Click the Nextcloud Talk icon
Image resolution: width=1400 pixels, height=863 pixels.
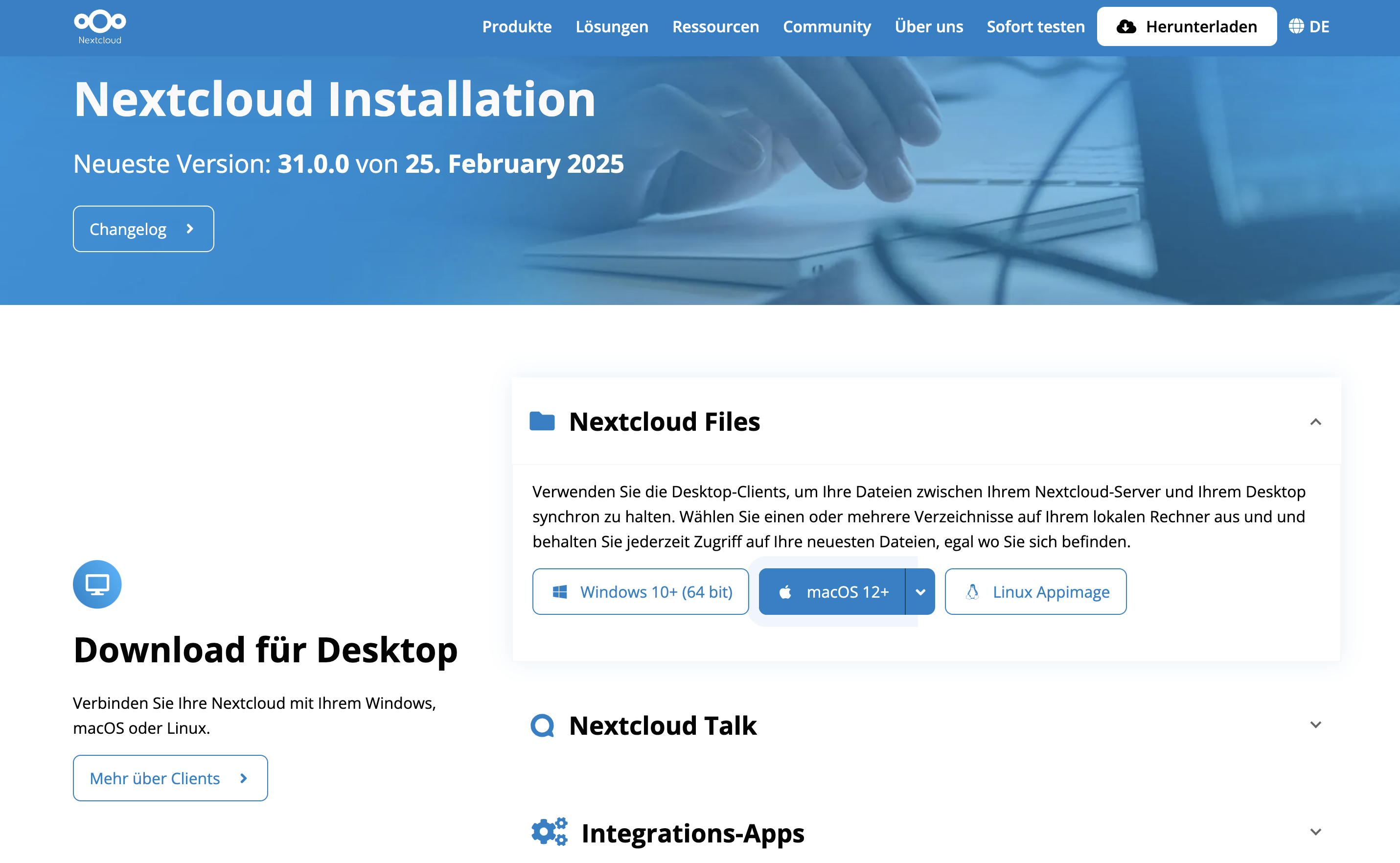coord(542,725)
